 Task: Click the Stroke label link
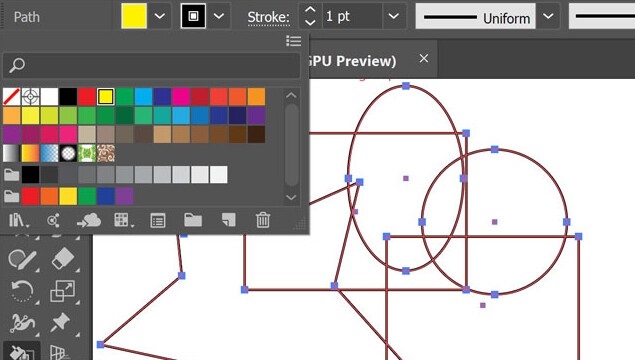click(x=268, y=17)
